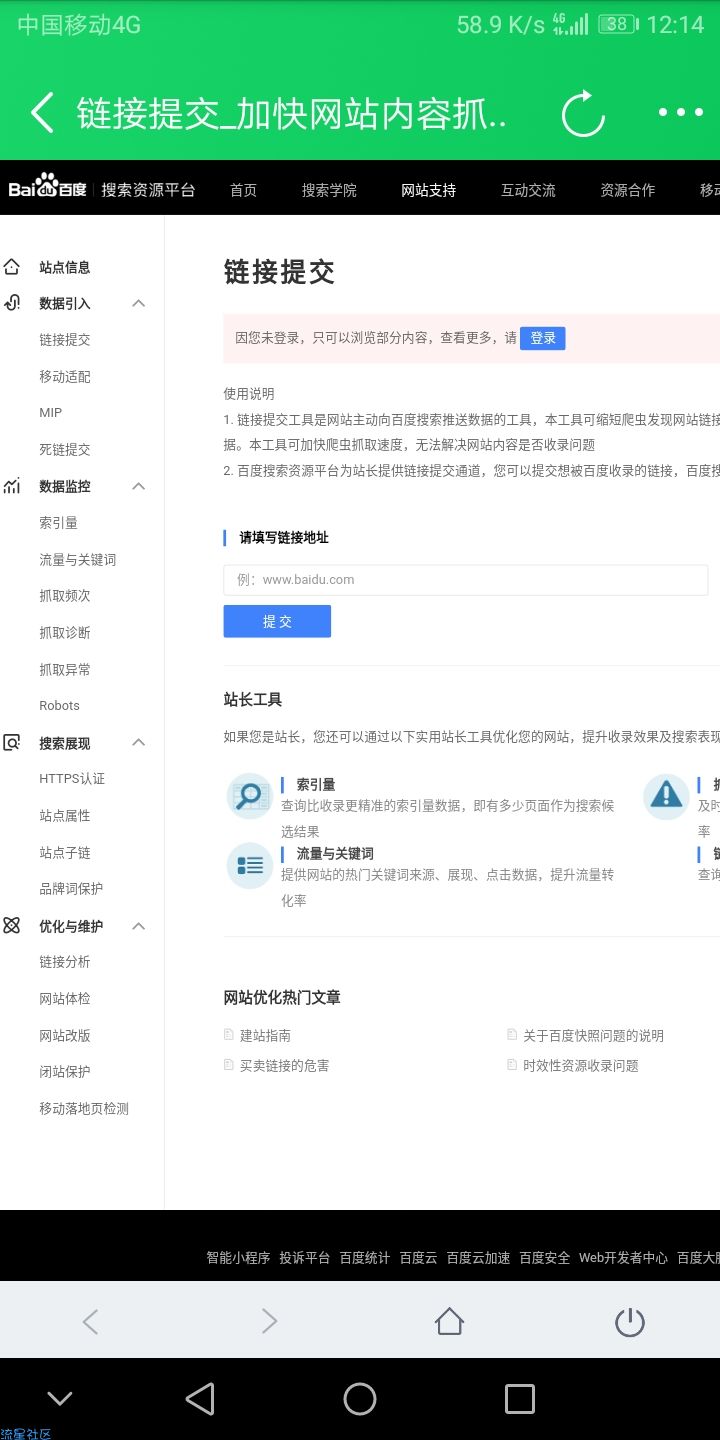The height and width of the screenshot is (1440, 720).
Task: Select 移动适配 in the sidebar
Action: [65, 377]
